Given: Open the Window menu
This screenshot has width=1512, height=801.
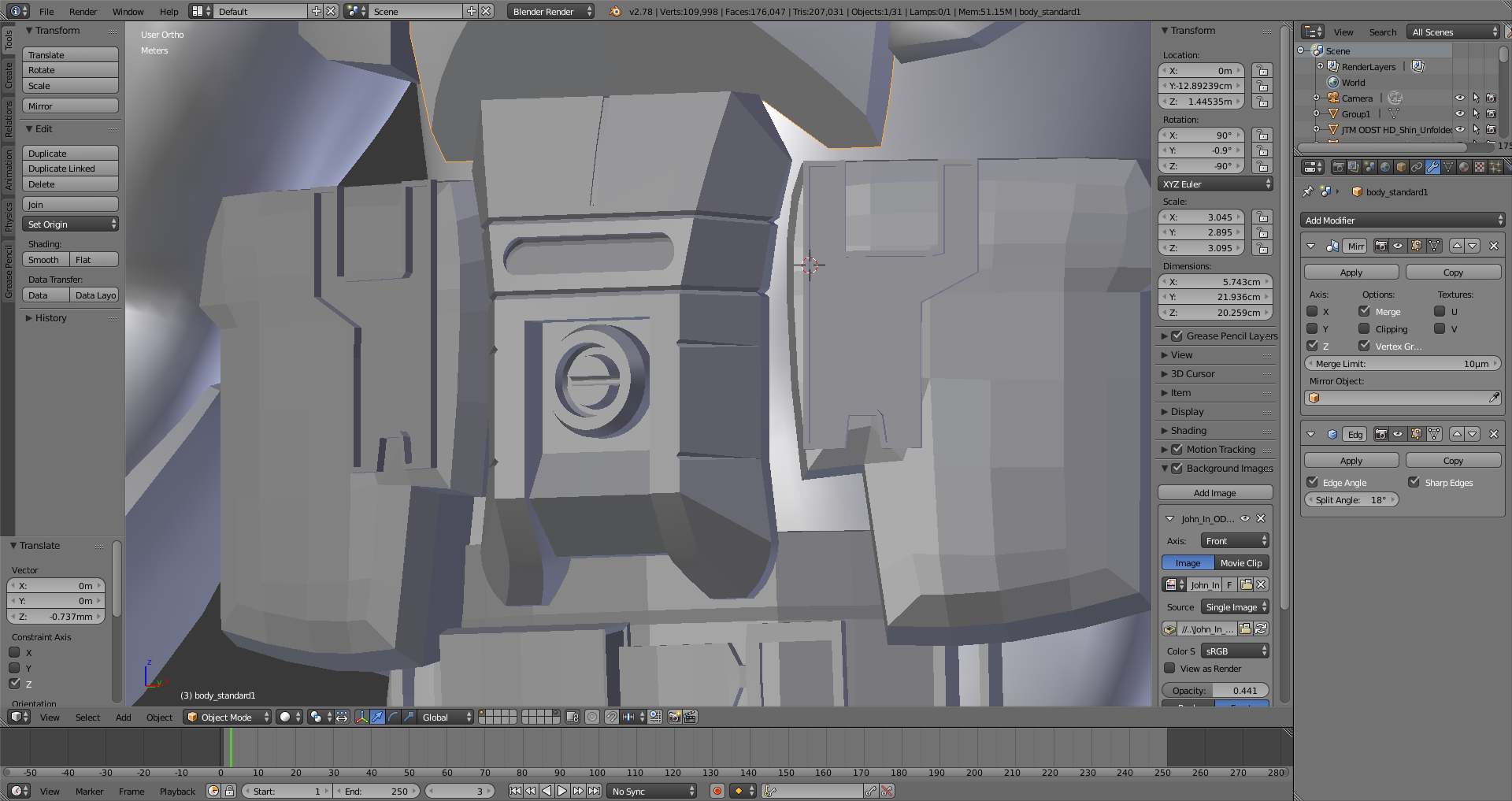Looking at the screenshot, I should (128, 11).
